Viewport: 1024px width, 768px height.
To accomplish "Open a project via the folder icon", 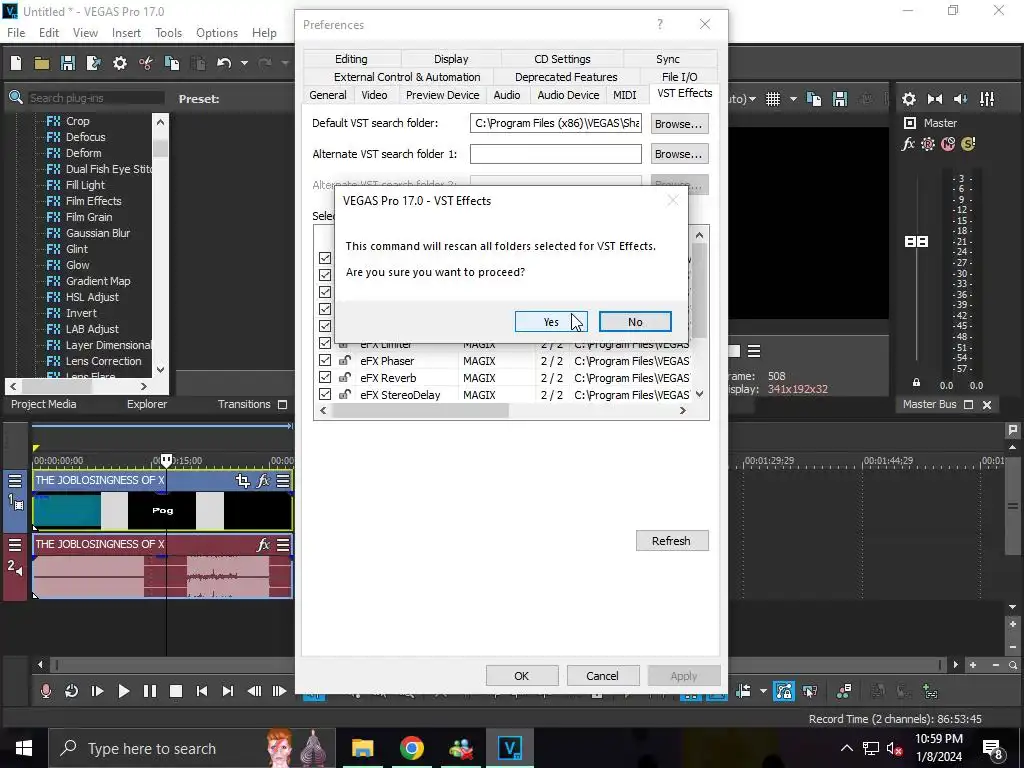I will [42, 63].
